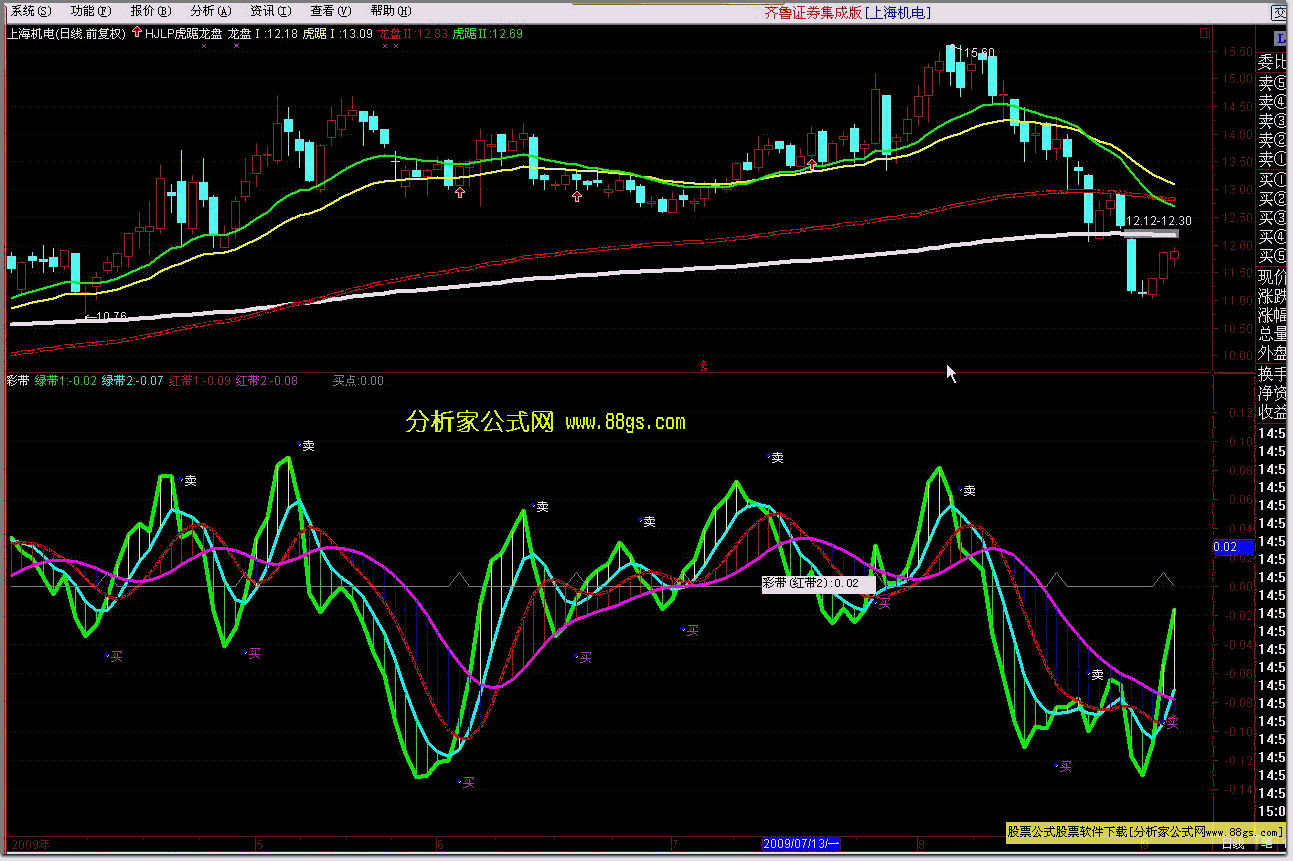Open the 系统(S) menu
Image resolution: width=1293 pixels, height=861 pixels.
click(29, 11)
